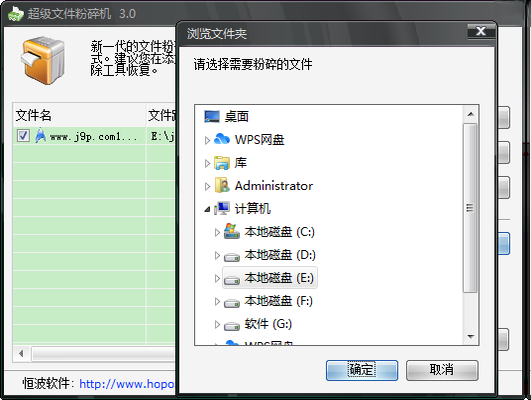Select the 计算机 label in tree
Viewport: 531px width, 400px height.
point(253,209)
